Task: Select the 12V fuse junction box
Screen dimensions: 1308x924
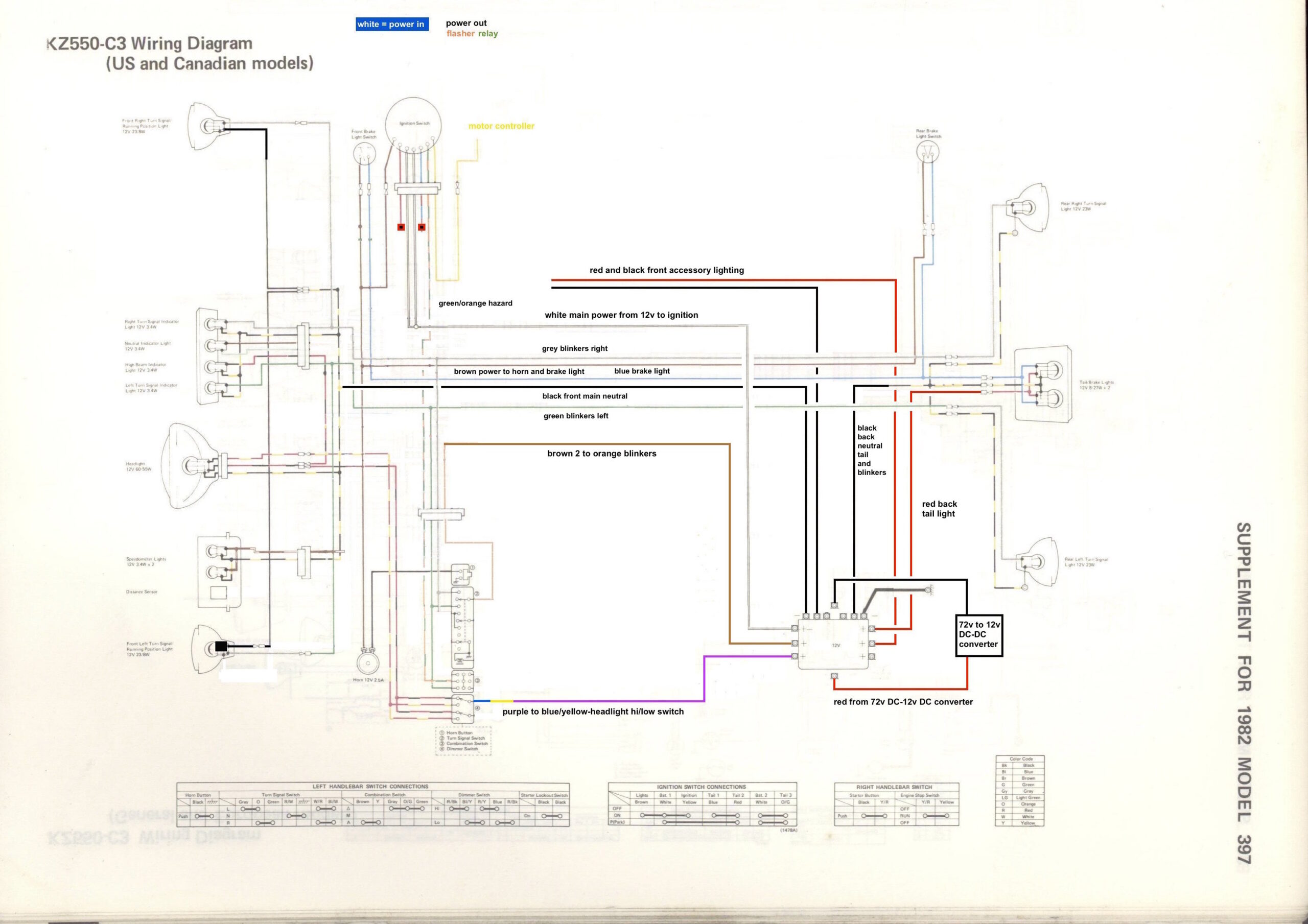Action: [833, 644]
